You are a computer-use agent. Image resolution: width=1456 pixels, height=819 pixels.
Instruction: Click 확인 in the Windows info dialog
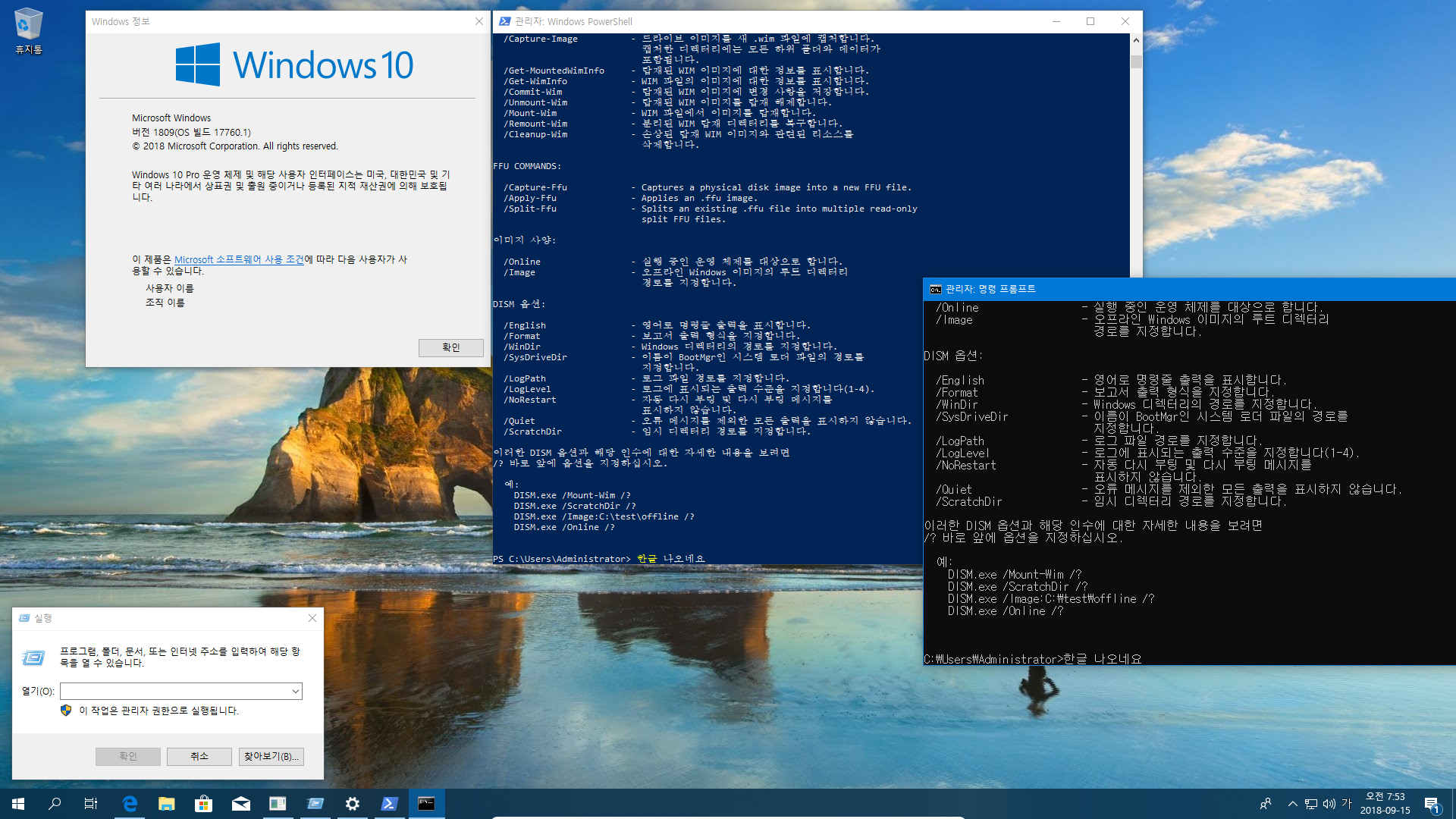pos(451,347)
